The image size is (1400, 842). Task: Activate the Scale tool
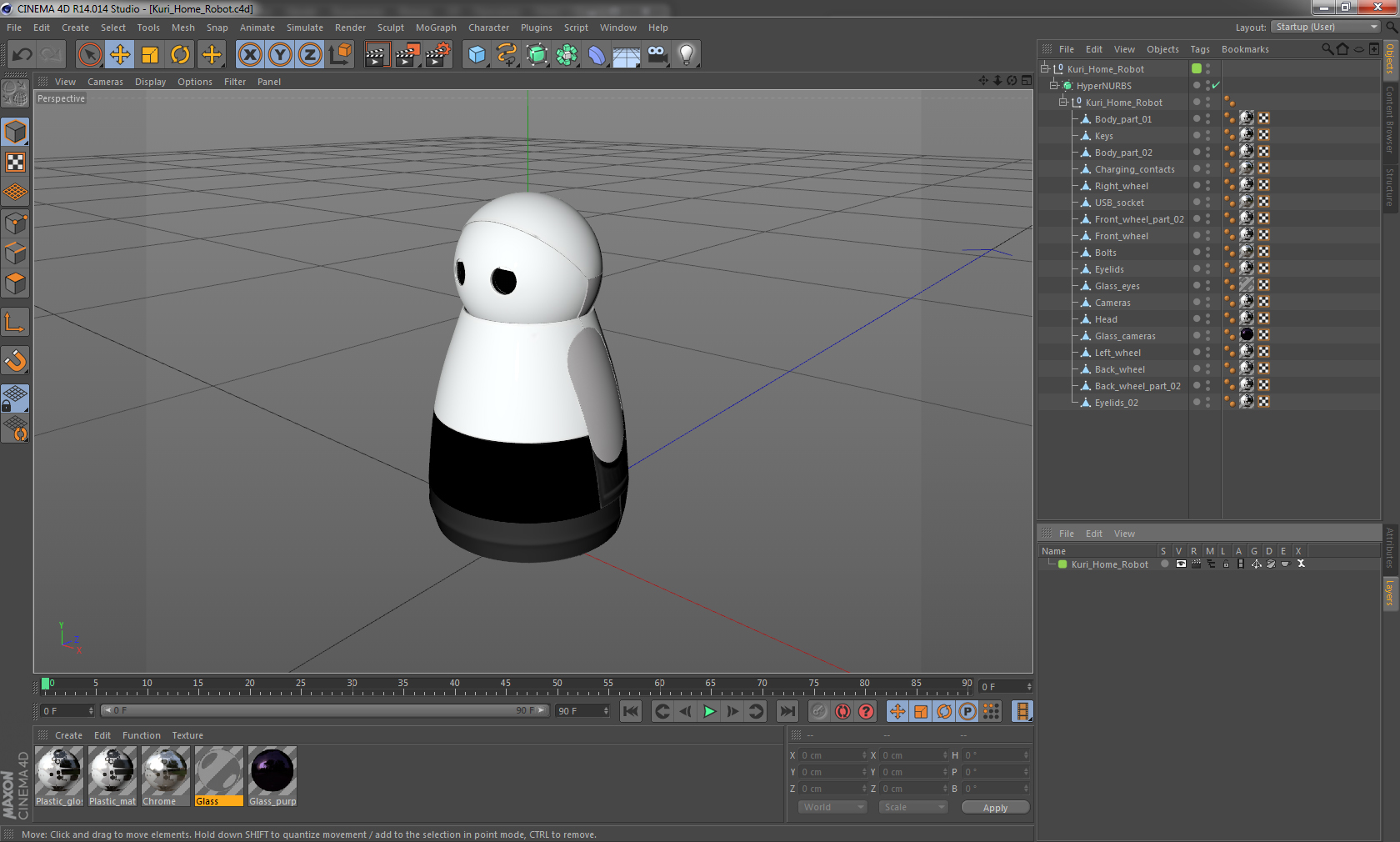pyautogui.click(x=150, y=55)
